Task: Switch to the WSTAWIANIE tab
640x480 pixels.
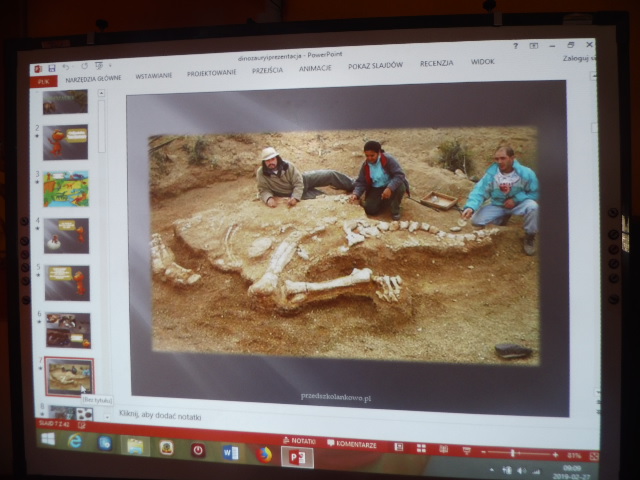Action: 154,76
